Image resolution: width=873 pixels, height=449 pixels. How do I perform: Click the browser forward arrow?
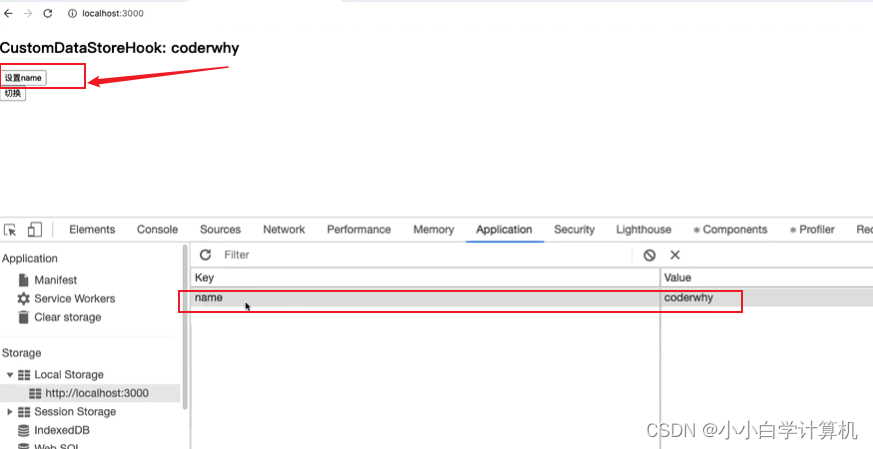pos(28,13)
